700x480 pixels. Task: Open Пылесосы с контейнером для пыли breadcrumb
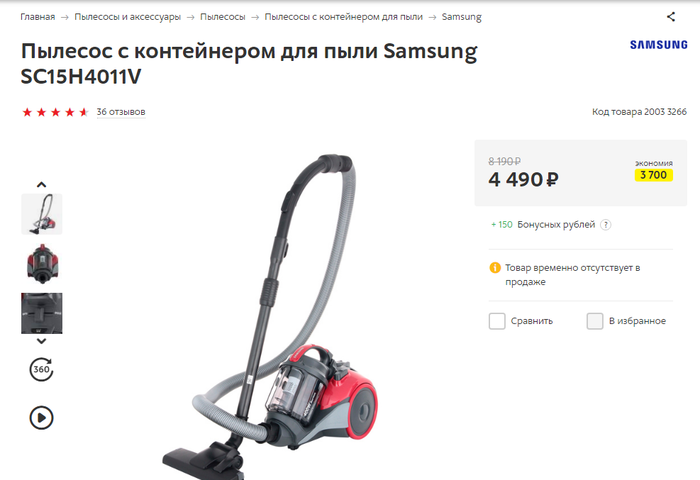pos(343,17)
